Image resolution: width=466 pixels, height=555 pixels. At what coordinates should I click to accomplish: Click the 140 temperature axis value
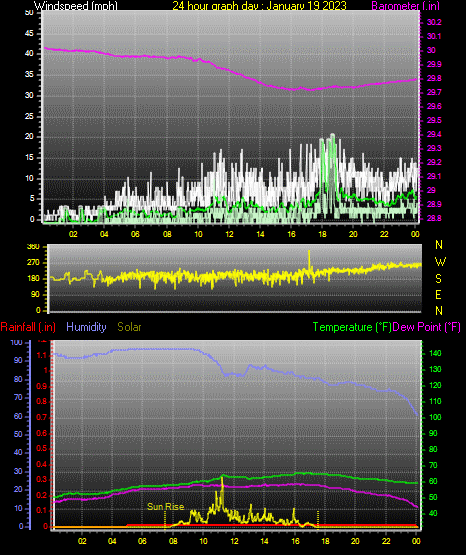click(x=435, y=353)
